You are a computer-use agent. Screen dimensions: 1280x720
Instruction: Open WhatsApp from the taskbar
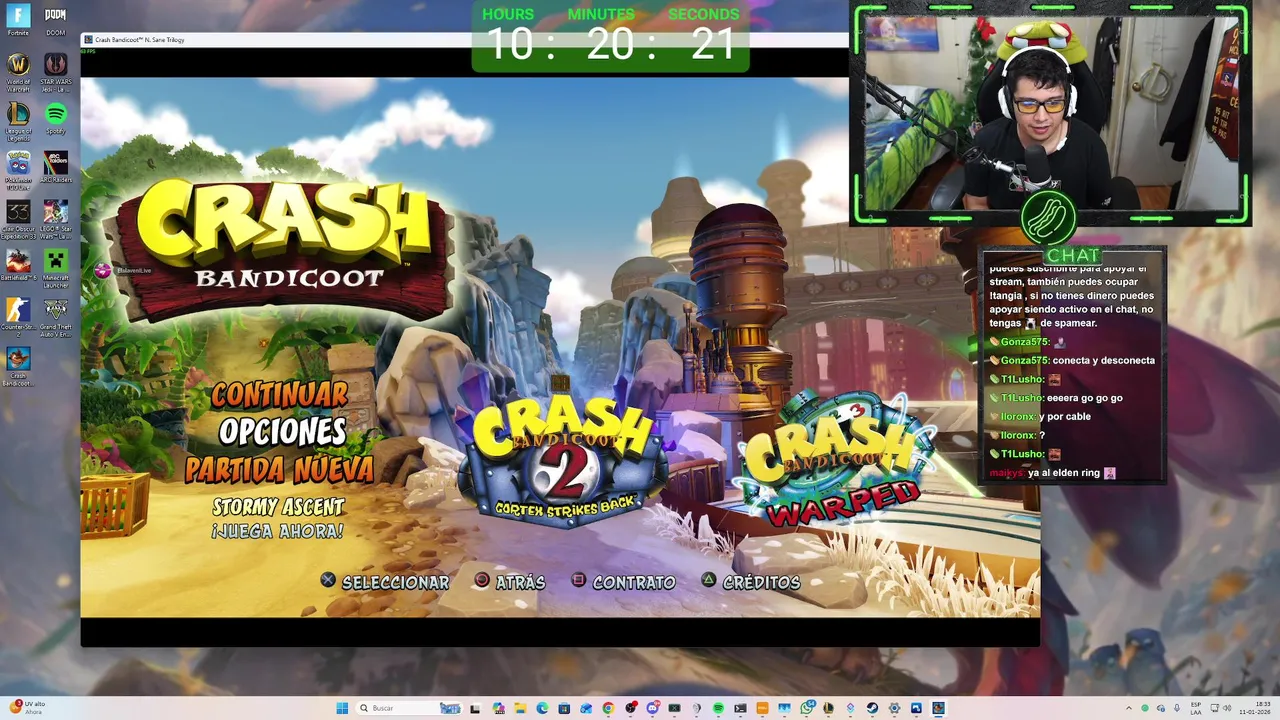pos(806,708)
